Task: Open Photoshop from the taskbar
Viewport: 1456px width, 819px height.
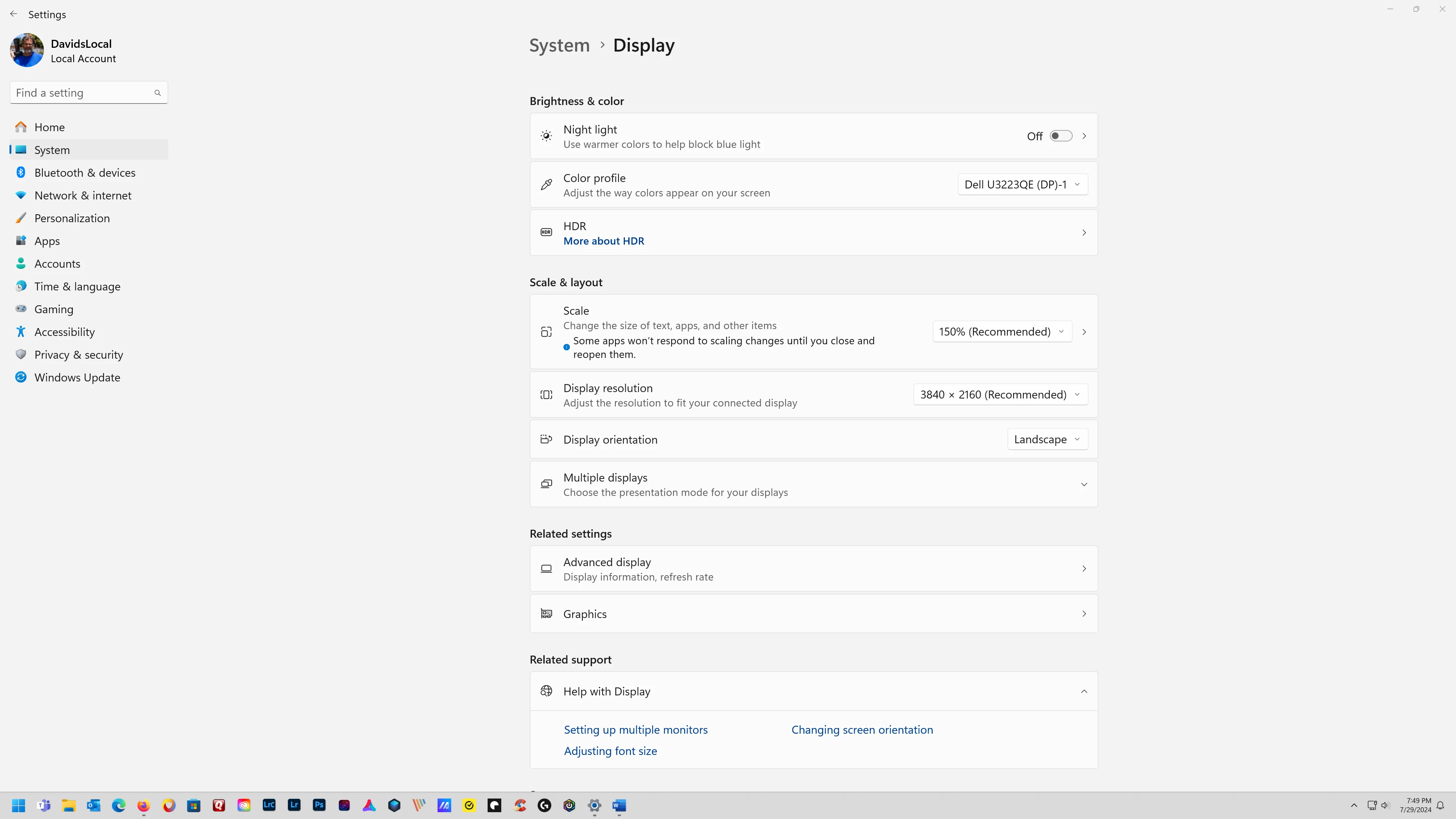Action: [x=319, y=805]
